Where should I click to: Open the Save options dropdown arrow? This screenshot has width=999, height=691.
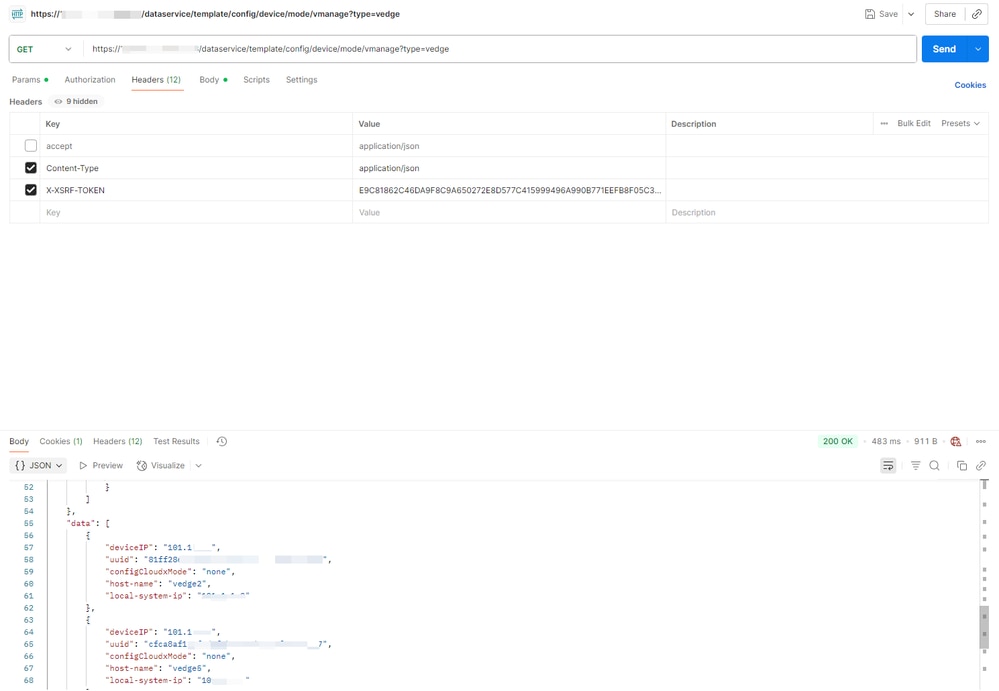(911, 14)
